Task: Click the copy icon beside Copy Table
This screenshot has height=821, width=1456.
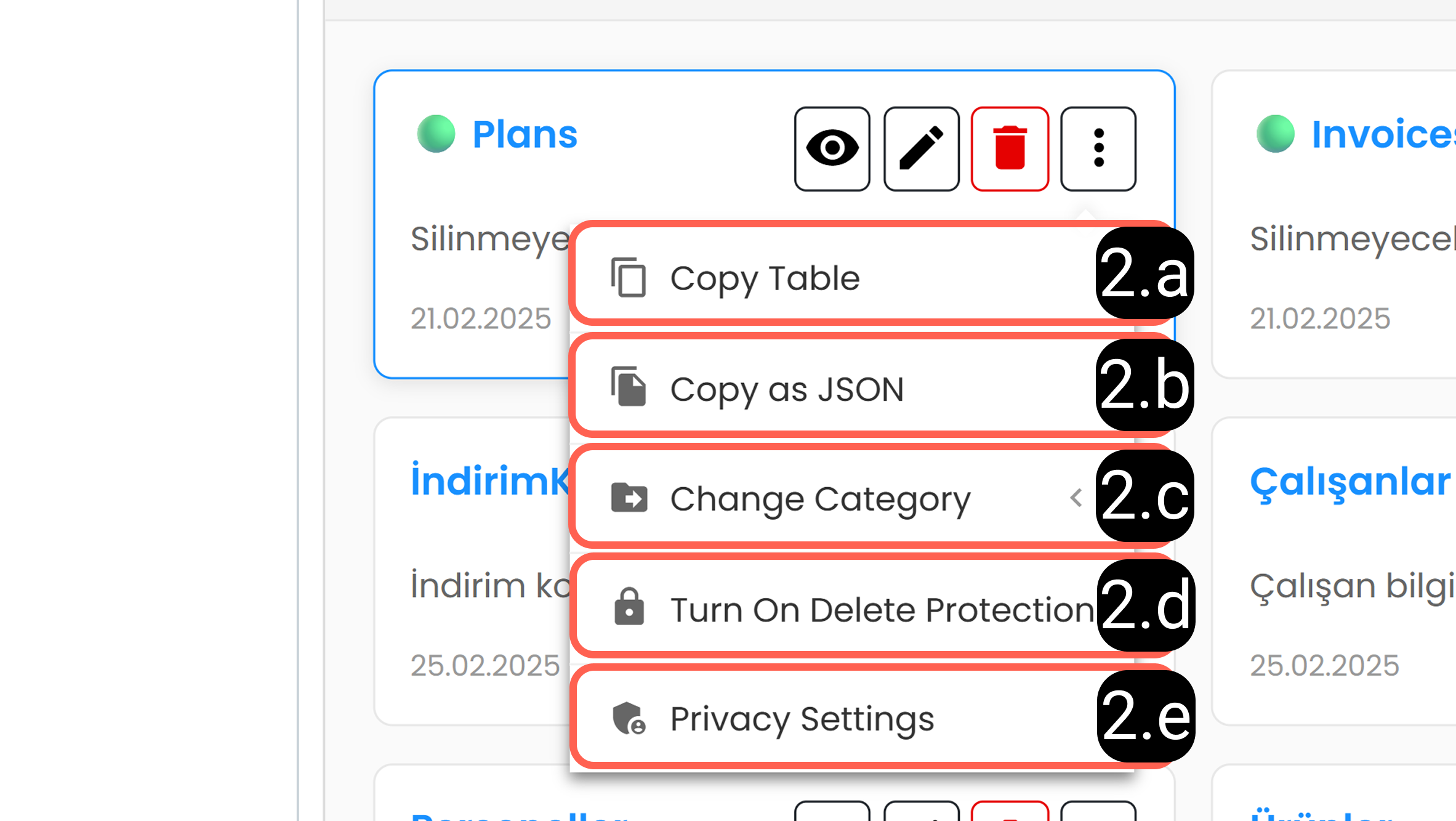Action: (x=629, y=278)
